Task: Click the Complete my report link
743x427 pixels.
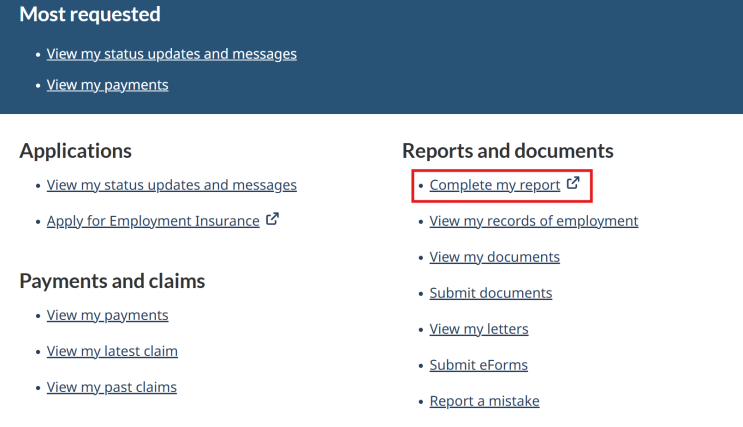Action: tap(495, 185)
